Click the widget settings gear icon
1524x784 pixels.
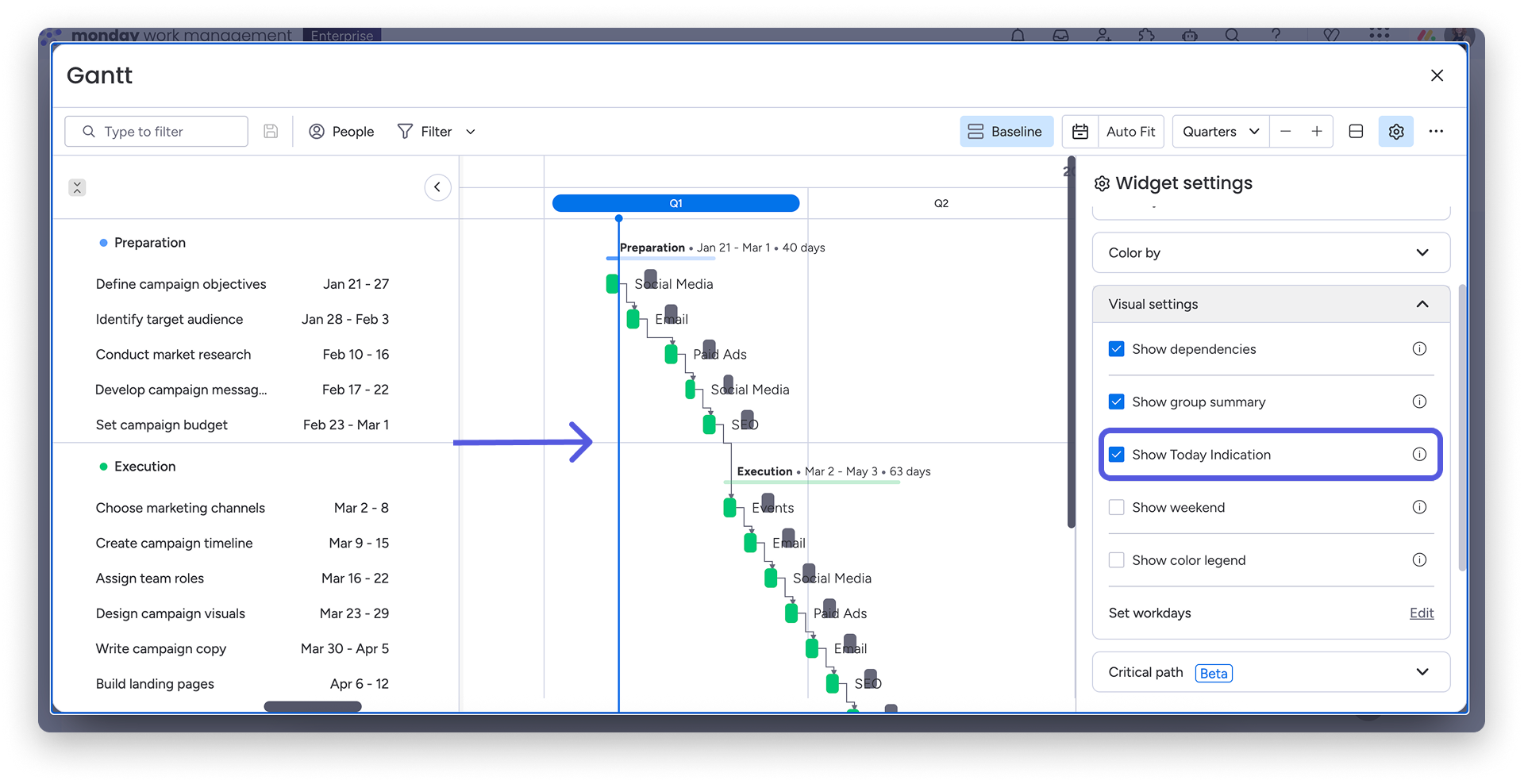(x=1395, y=132)
